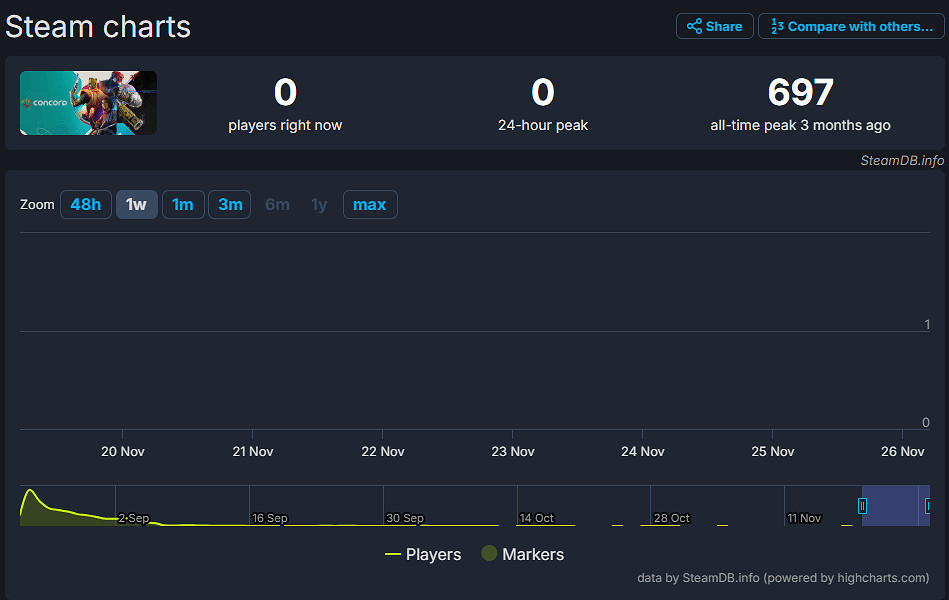Toggle the Markers series in legend
This screenshot has height=600, width=949.
522,554
